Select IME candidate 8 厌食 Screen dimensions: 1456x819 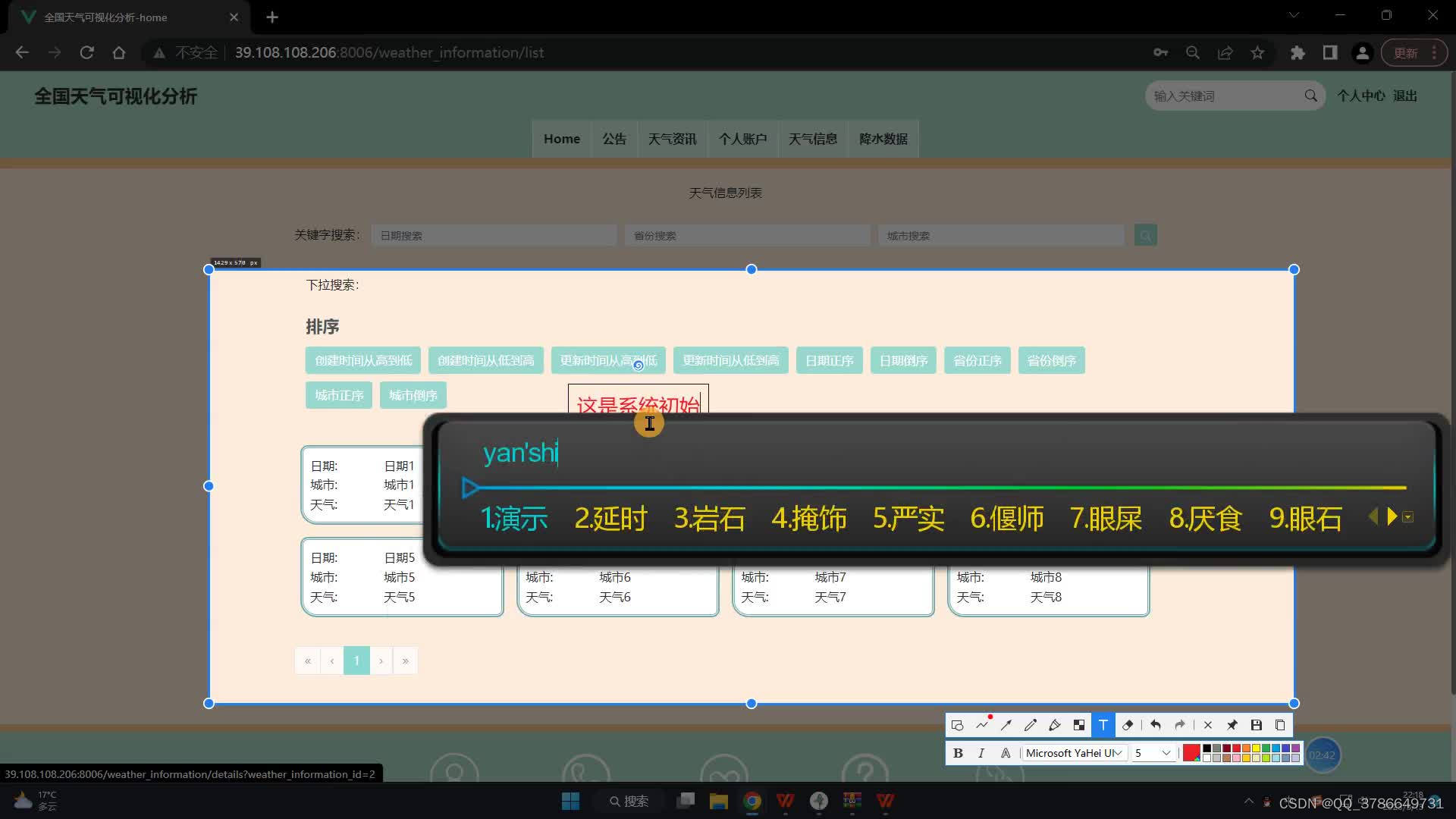(1206, 519)
